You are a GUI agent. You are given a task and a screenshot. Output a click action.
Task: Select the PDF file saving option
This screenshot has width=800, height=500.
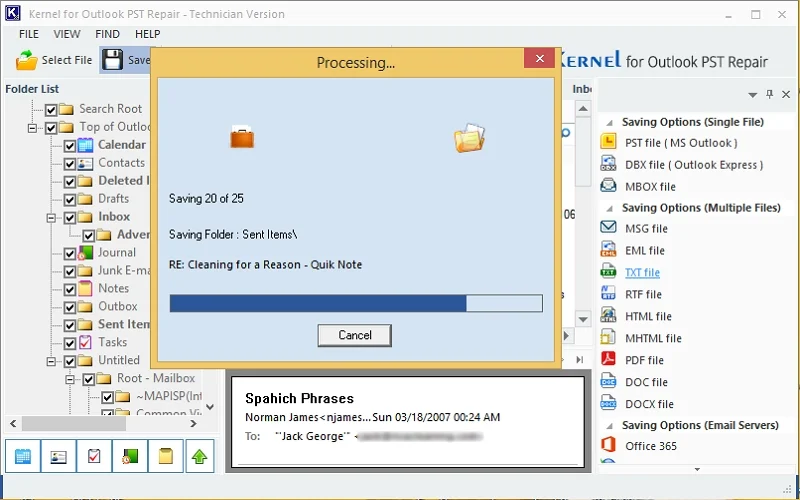(644, 360)
